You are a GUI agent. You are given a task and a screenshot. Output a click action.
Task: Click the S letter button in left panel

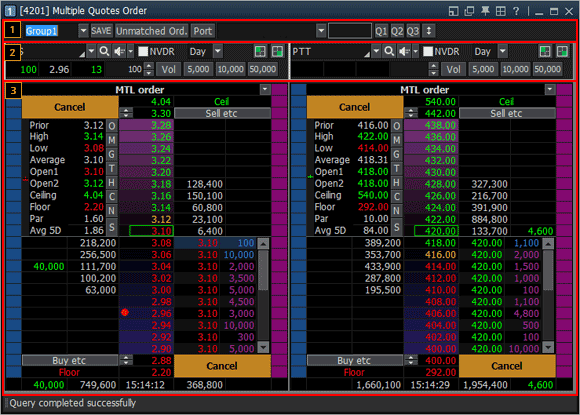[x=111, y=226]
